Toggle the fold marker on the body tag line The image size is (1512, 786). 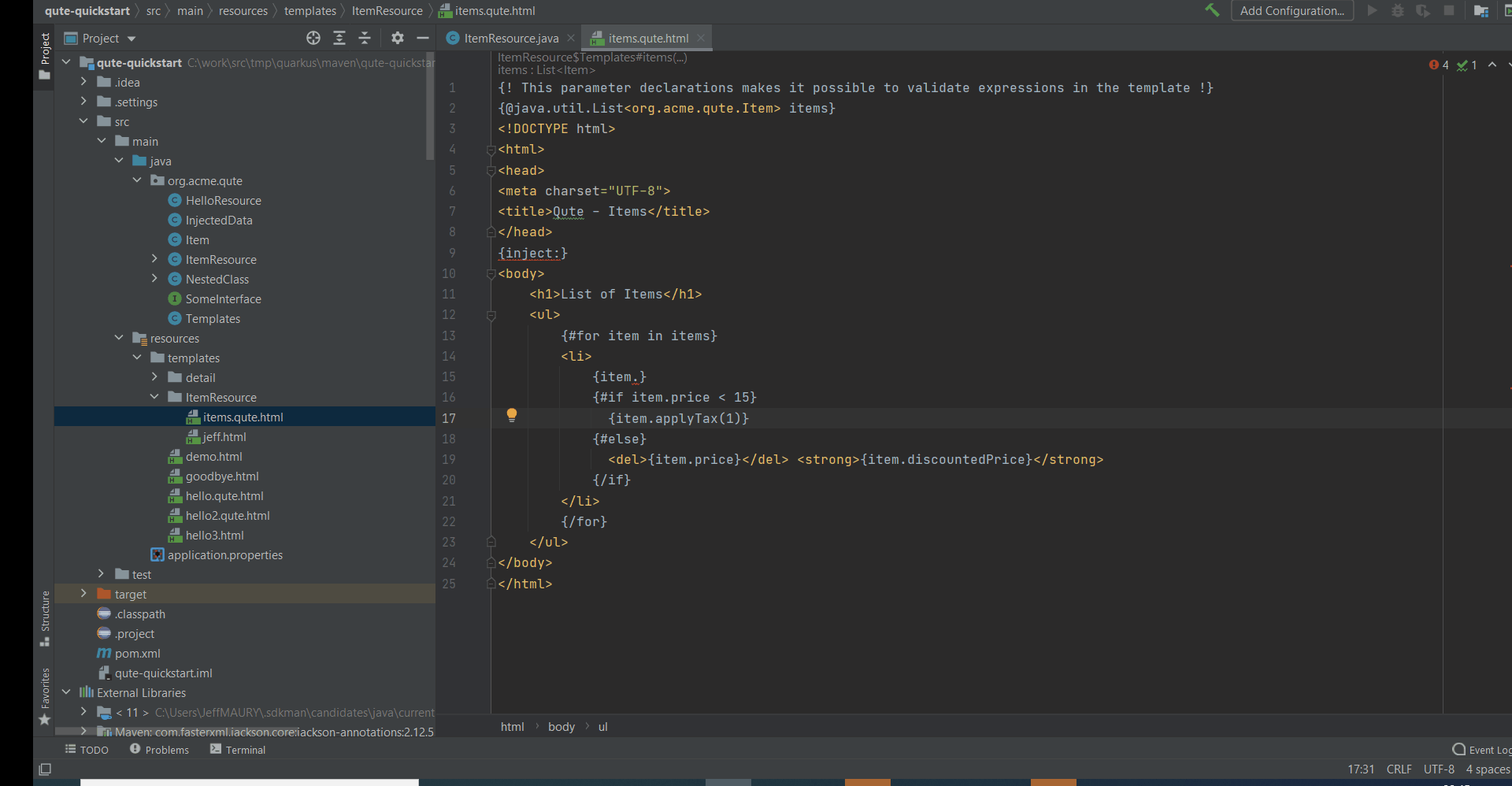point(491,274)
